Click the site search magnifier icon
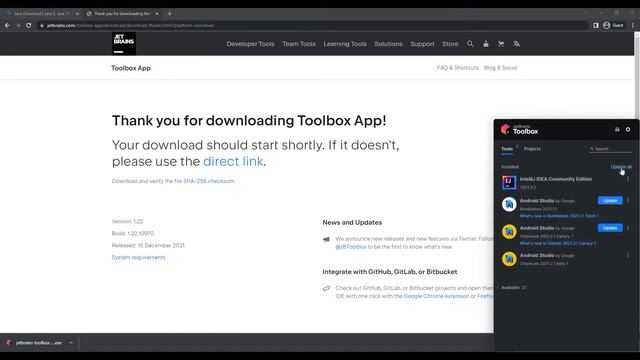Image resolution: width=640 pixels, height=360 pixels. pos(470,44)
